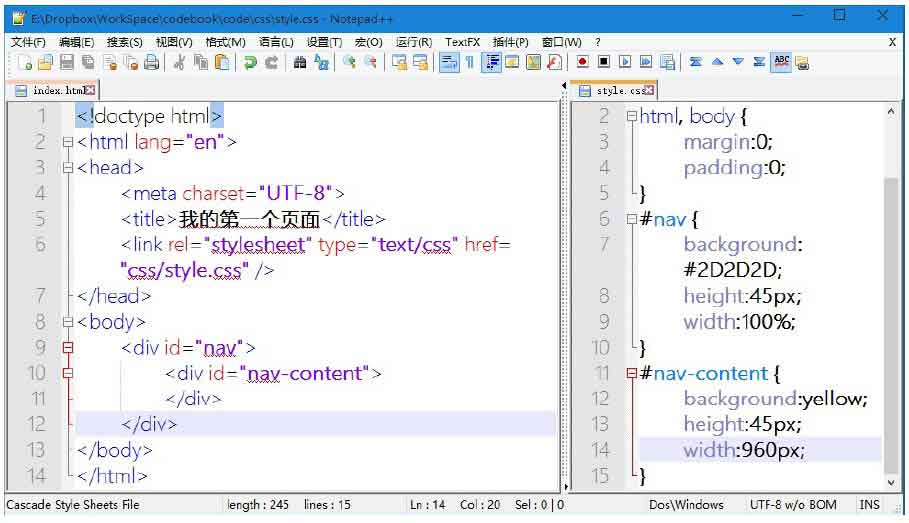The height and width of the screenshot is (523, 909).
Task: Close the index.html tab with its X
Action: (x=90, y=90)
